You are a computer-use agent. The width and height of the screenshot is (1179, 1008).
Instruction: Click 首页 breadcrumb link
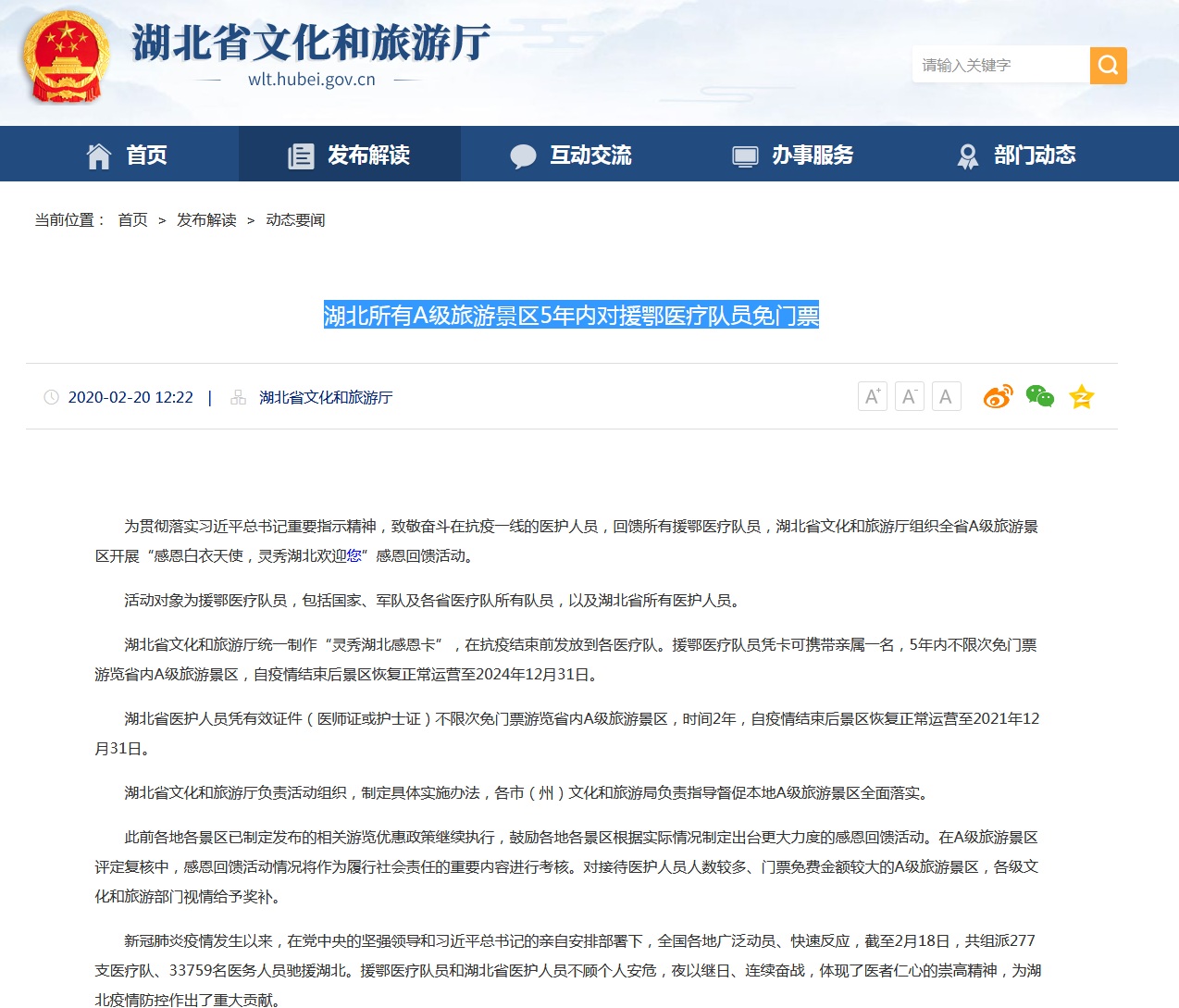pos(132,220)
